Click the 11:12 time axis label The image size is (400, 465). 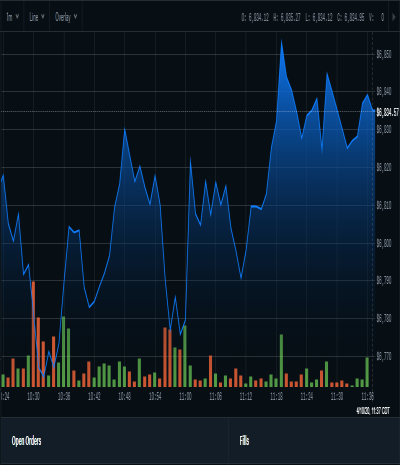246,396
